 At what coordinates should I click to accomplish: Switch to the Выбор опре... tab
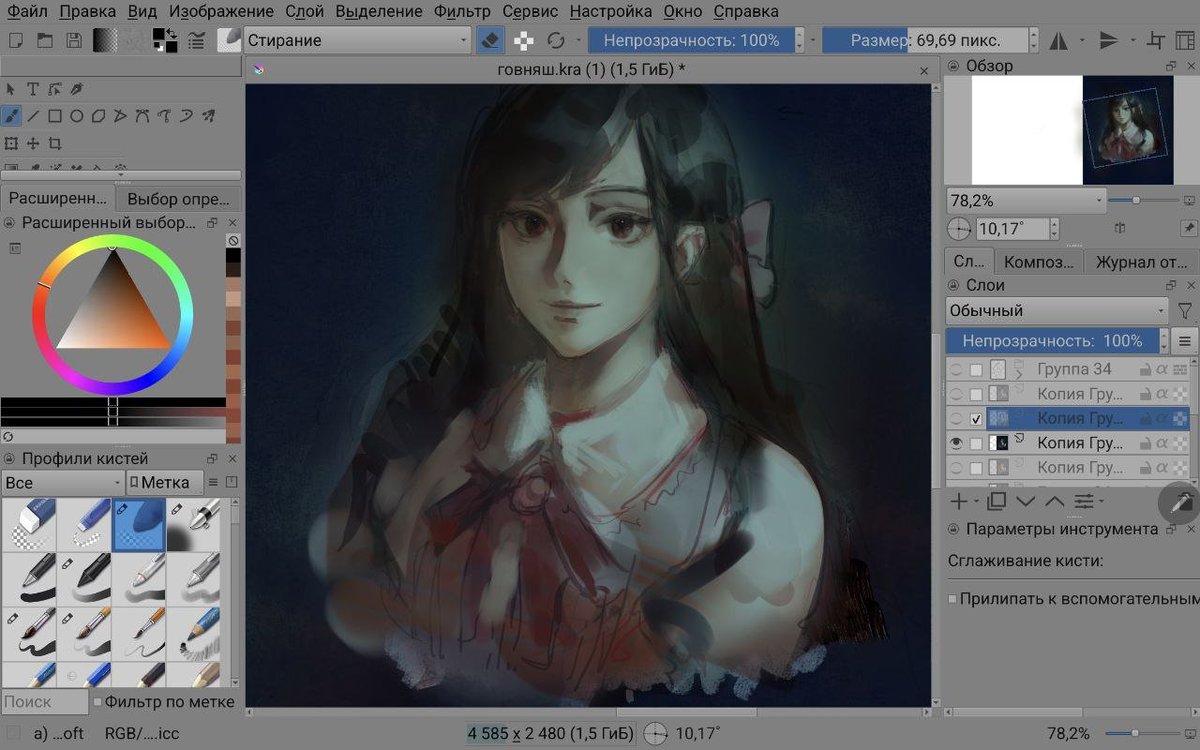pyautogui.click(x=178, y=198)
